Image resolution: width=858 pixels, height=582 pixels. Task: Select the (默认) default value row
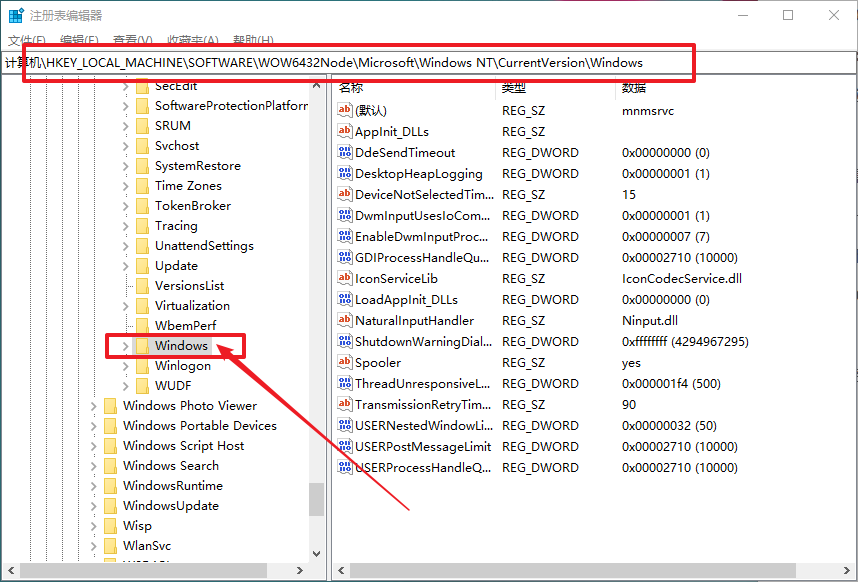tap(371, 110)
